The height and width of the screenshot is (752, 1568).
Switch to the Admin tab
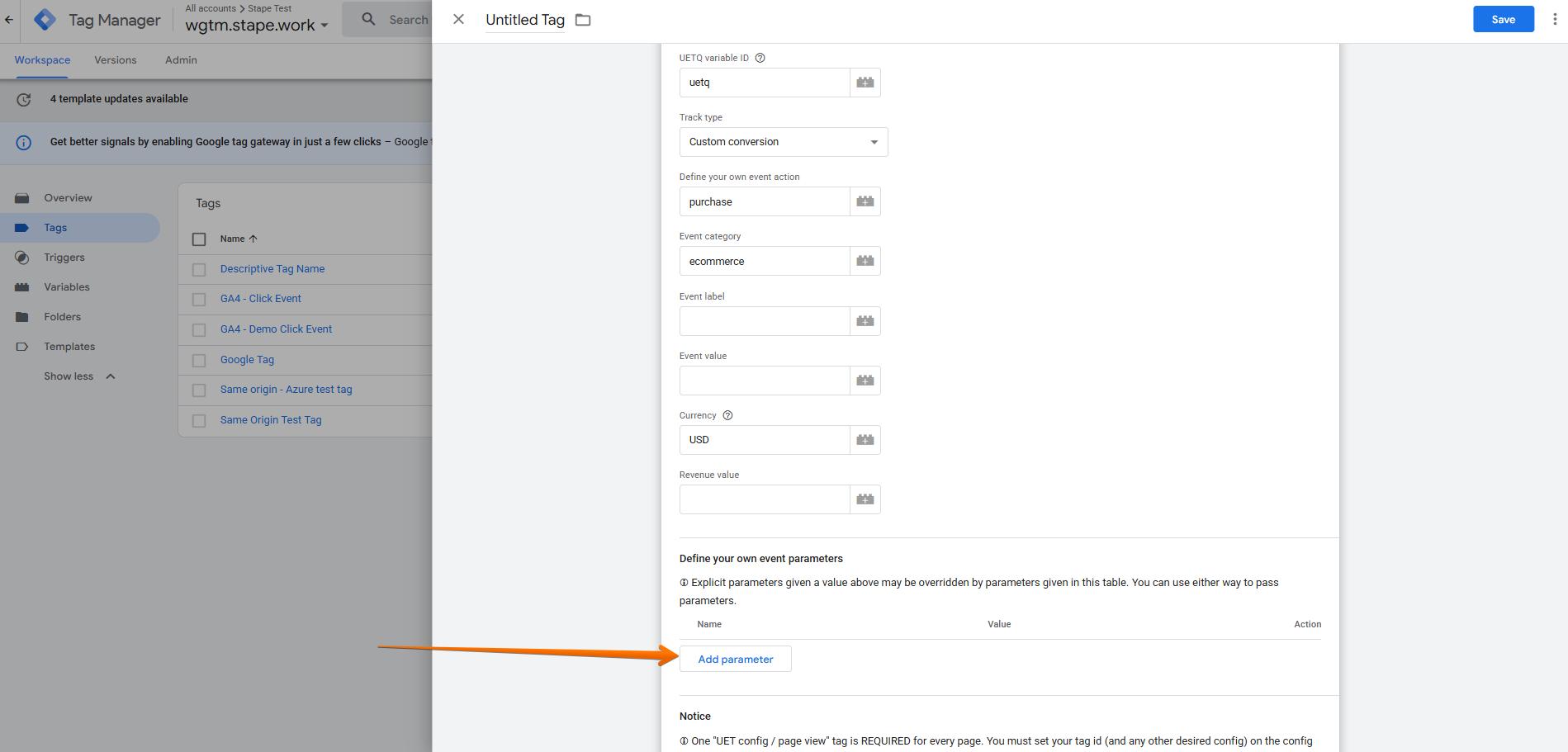point(181,60)
